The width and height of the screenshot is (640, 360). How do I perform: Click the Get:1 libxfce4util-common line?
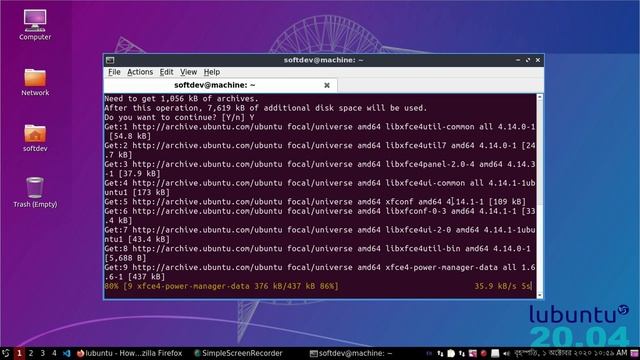click(320, 131)
